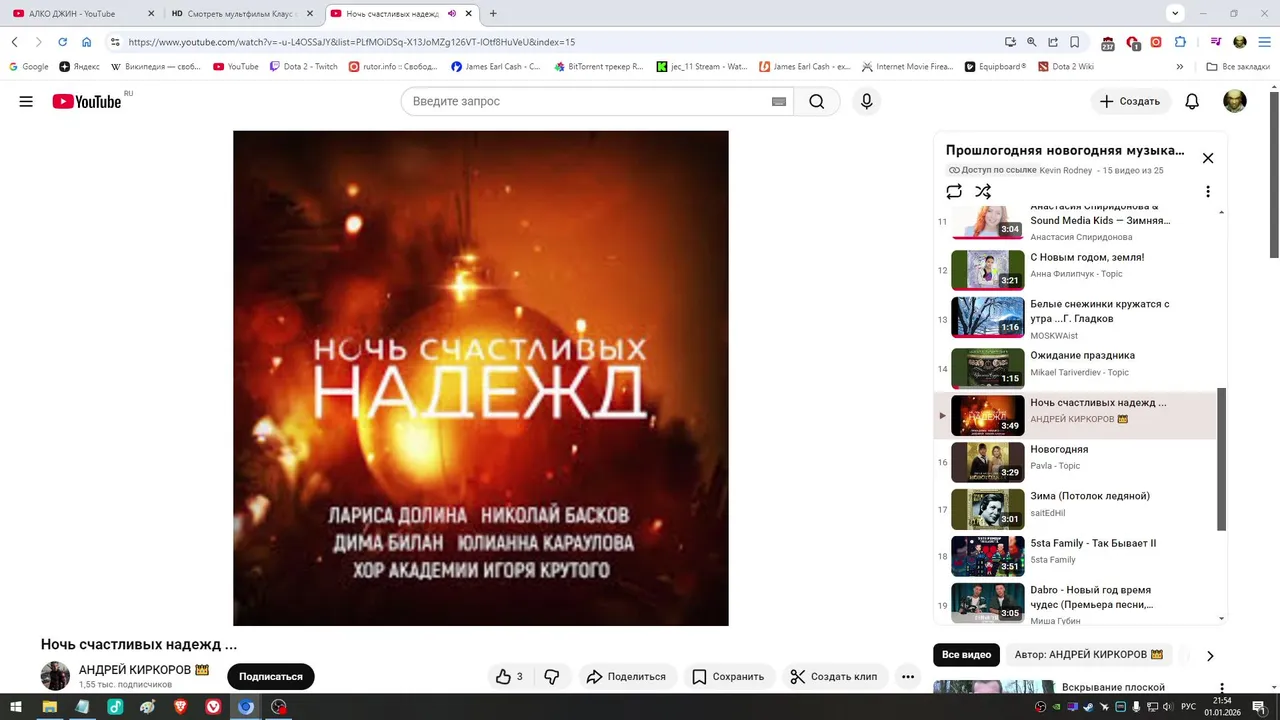Open the YouTube account avatar menu
The image size is (1280, 720).
pyautogui.click(x=1235, y=101)
